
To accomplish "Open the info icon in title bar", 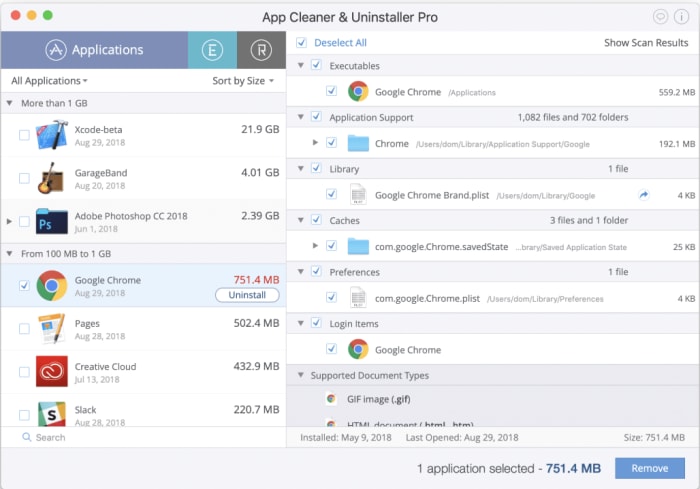I will pyautogui.click(x=681, y=17).
